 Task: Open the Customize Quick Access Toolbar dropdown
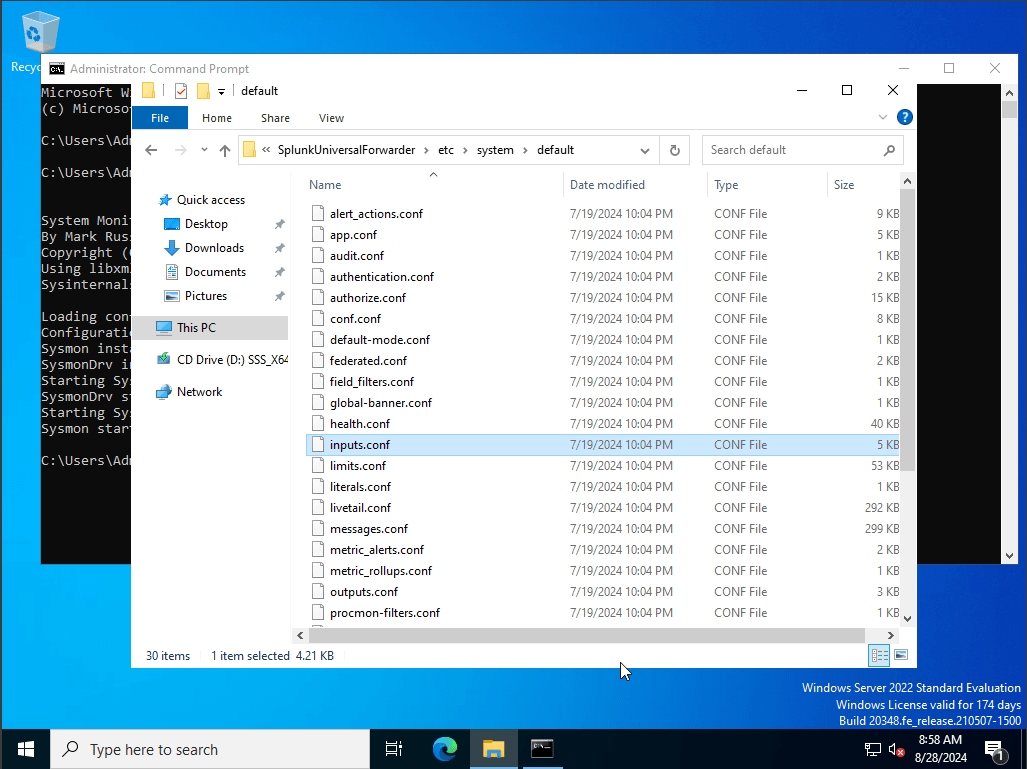point(221,92)
